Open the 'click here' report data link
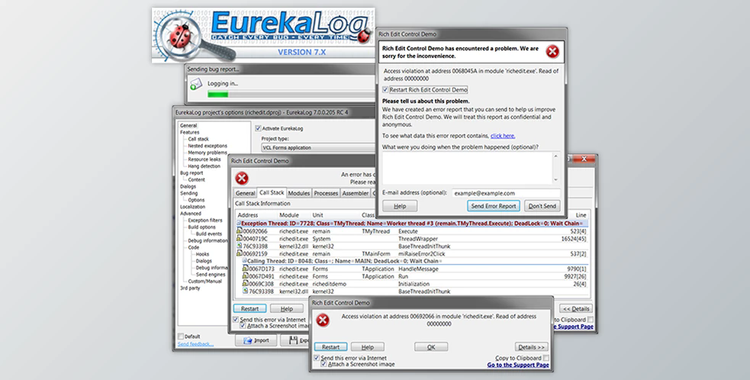 click(x=503, y=136)
